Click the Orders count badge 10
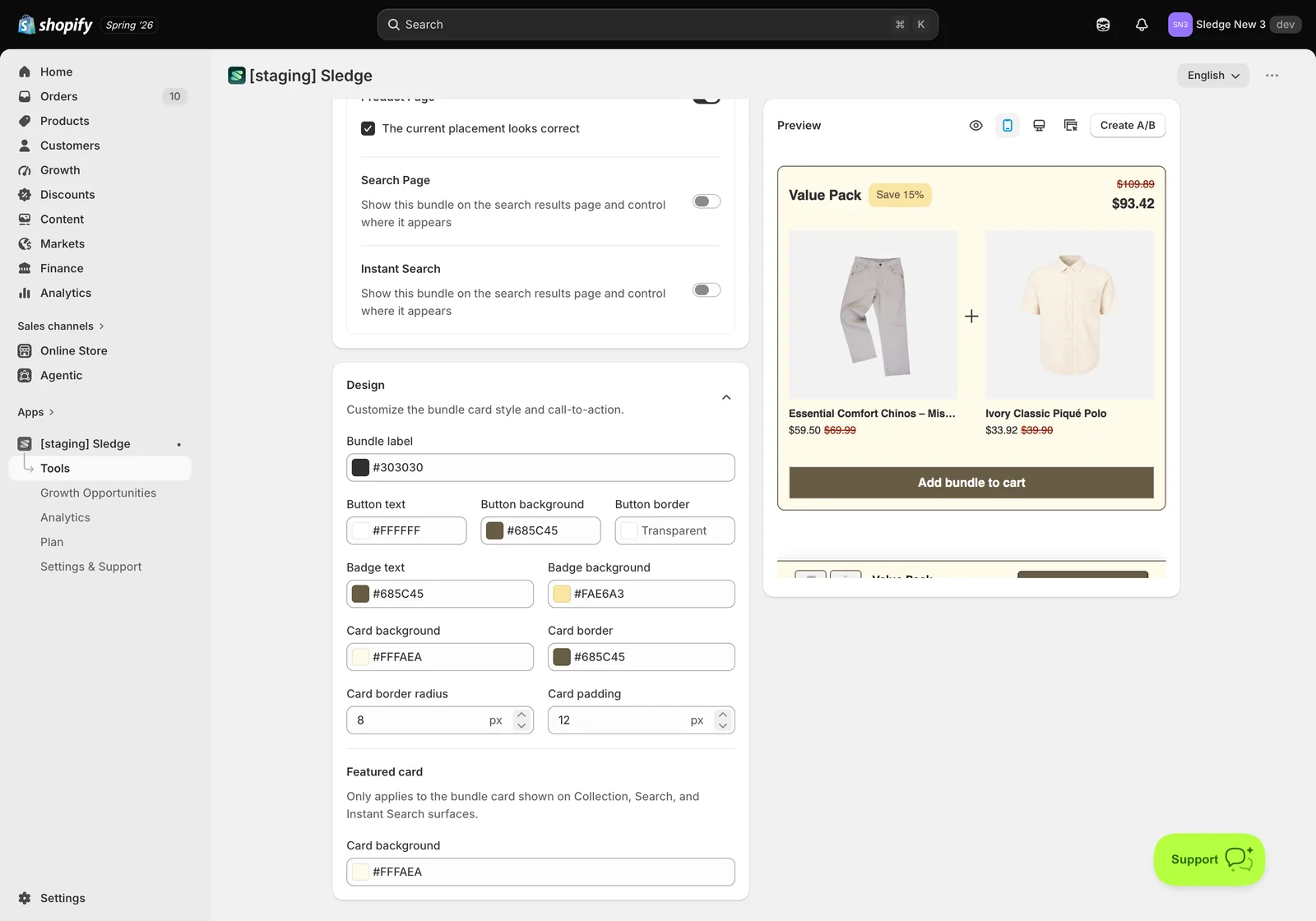The height and width of the screenshot is (921, 1316). [x=175, y=96]
